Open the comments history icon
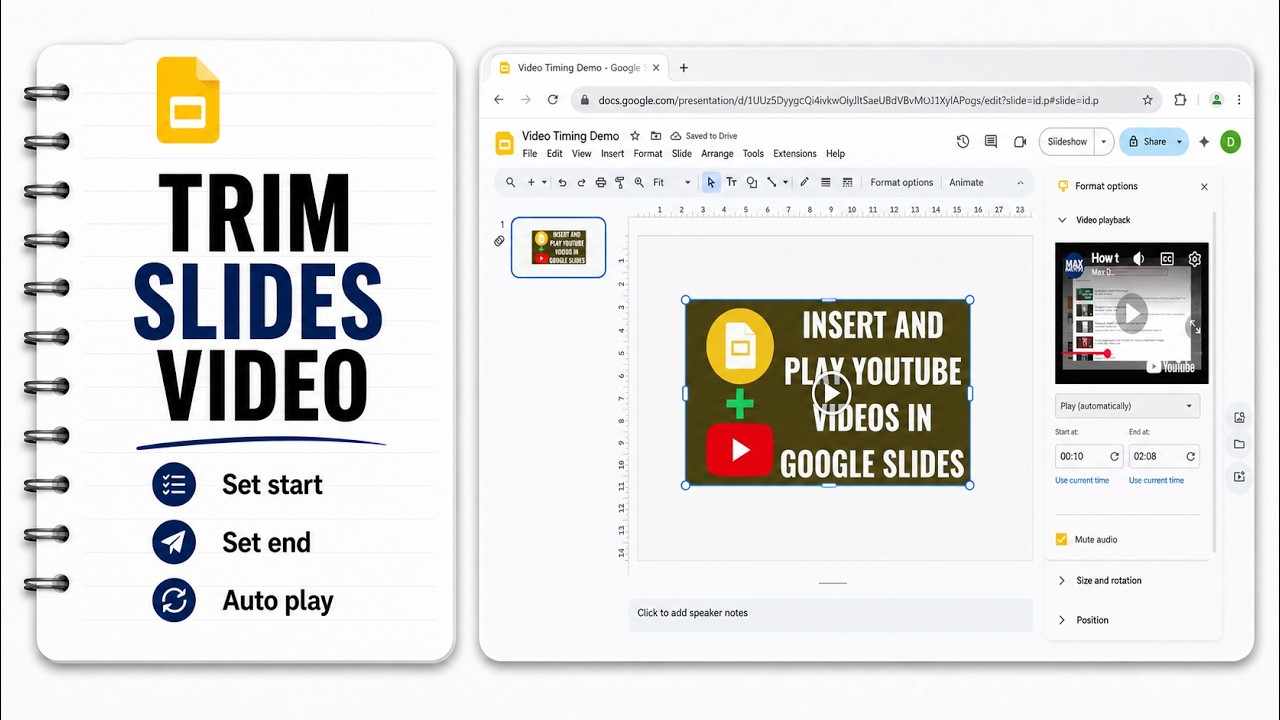 pyautogui.click(x=991, y=142)
